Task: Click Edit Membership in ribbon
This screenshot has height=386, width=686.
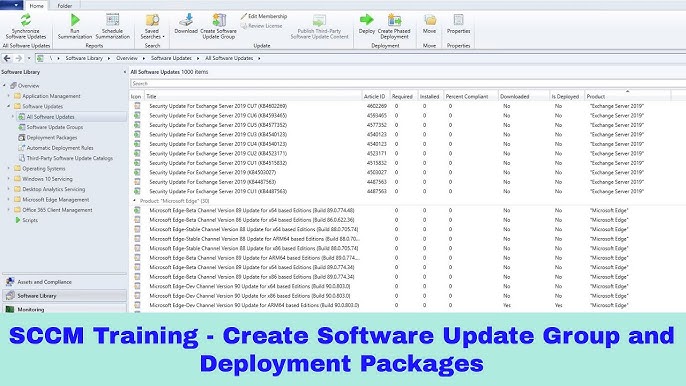Action: point(264,16)
